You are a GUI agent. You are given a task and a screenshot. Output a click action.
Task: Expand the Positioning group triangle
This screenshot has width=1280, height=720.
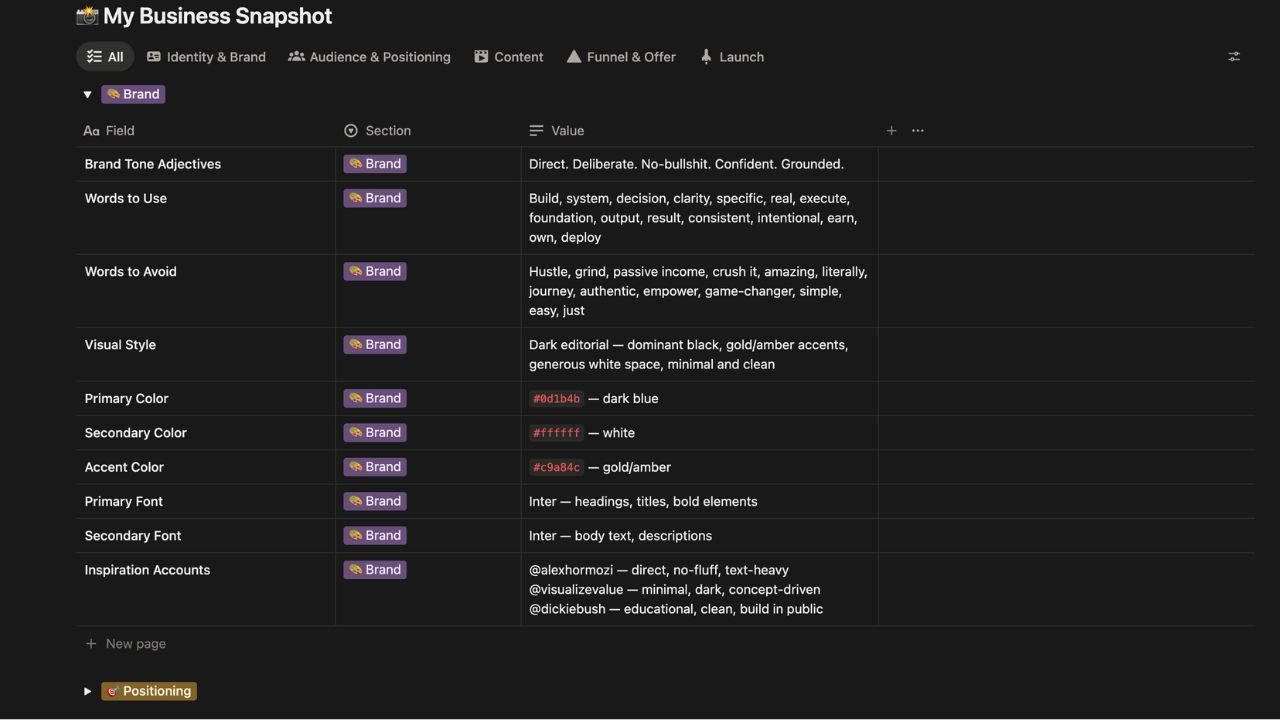coord(87,691)
